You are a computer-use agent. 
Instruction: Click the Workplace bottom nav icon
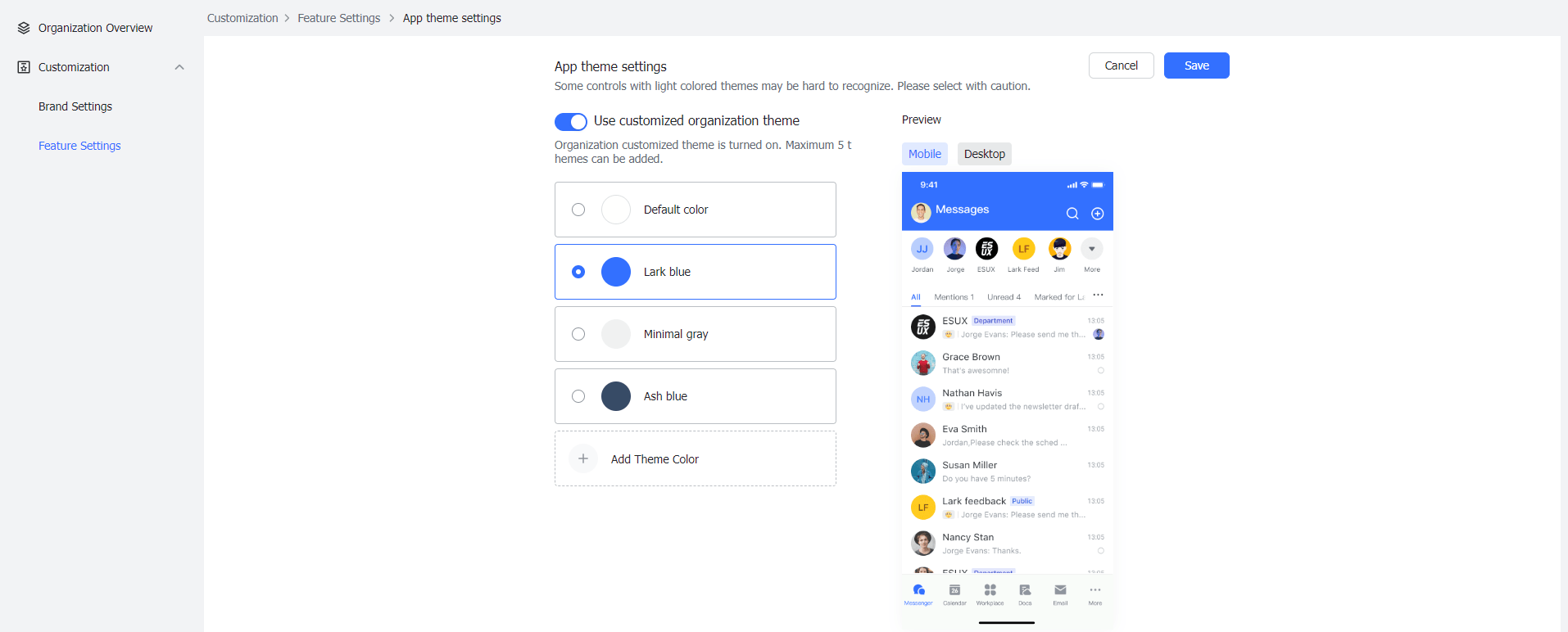(990, 590)
